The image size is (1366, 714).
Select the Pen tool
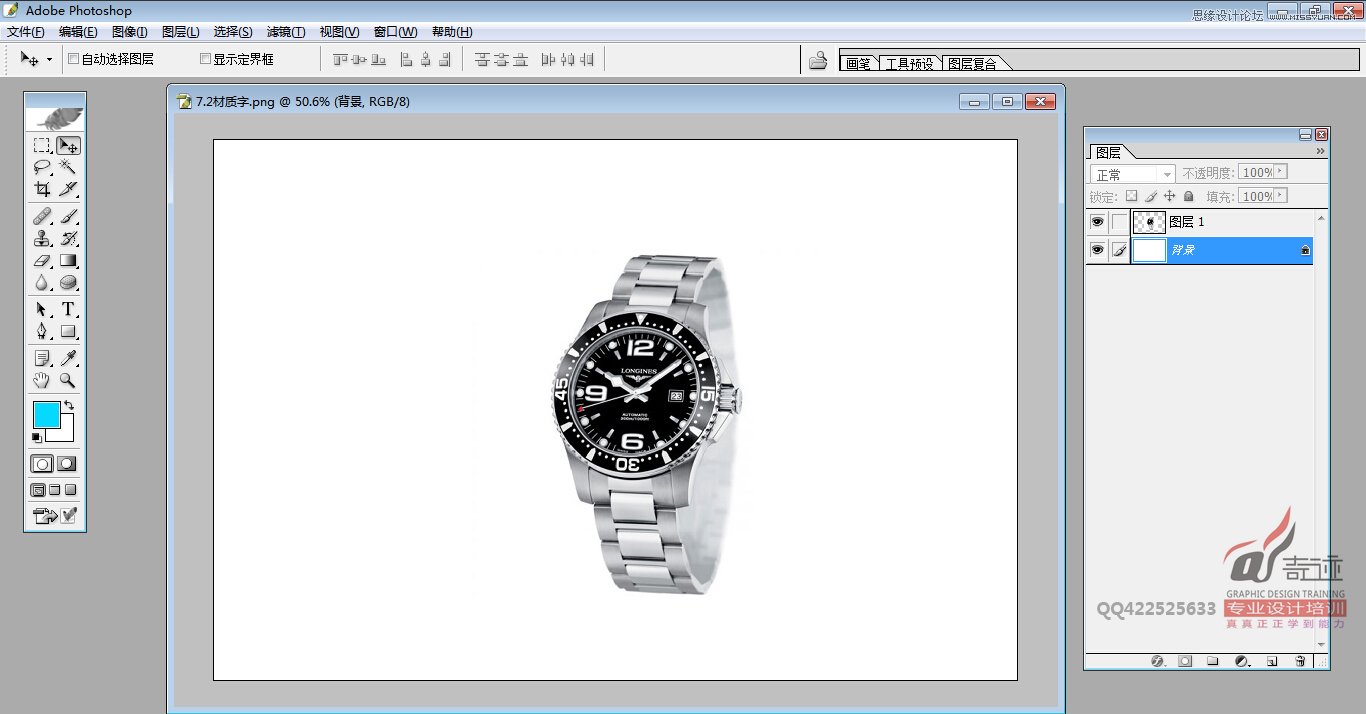point(42,331)
